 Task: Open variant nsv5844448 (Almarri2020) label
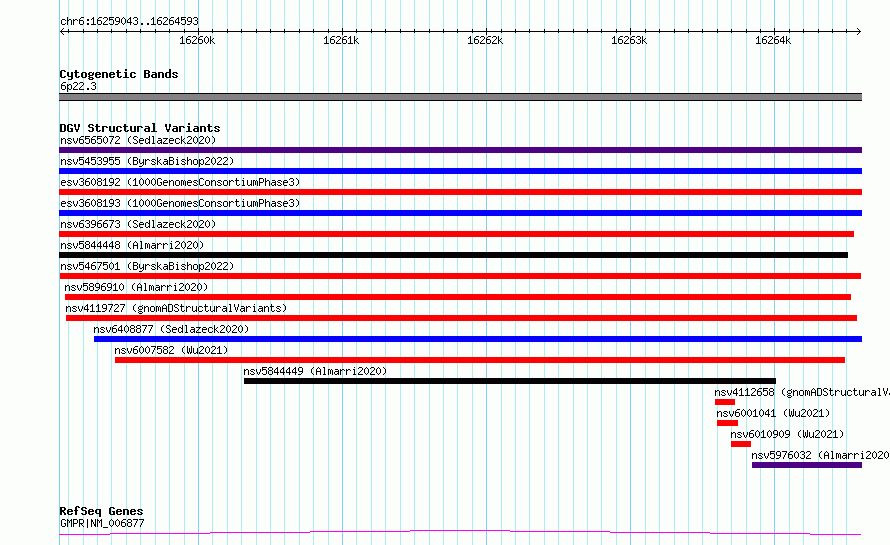coord(132,245)
